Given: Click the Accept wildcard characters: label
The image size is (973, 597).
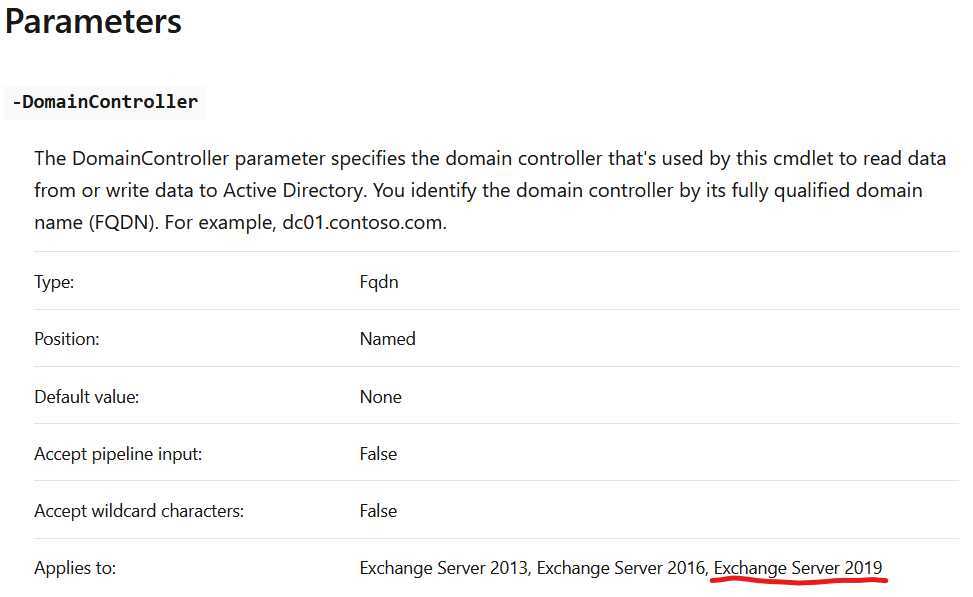Looking at the screenshot, I should click(x=139, y=511).
